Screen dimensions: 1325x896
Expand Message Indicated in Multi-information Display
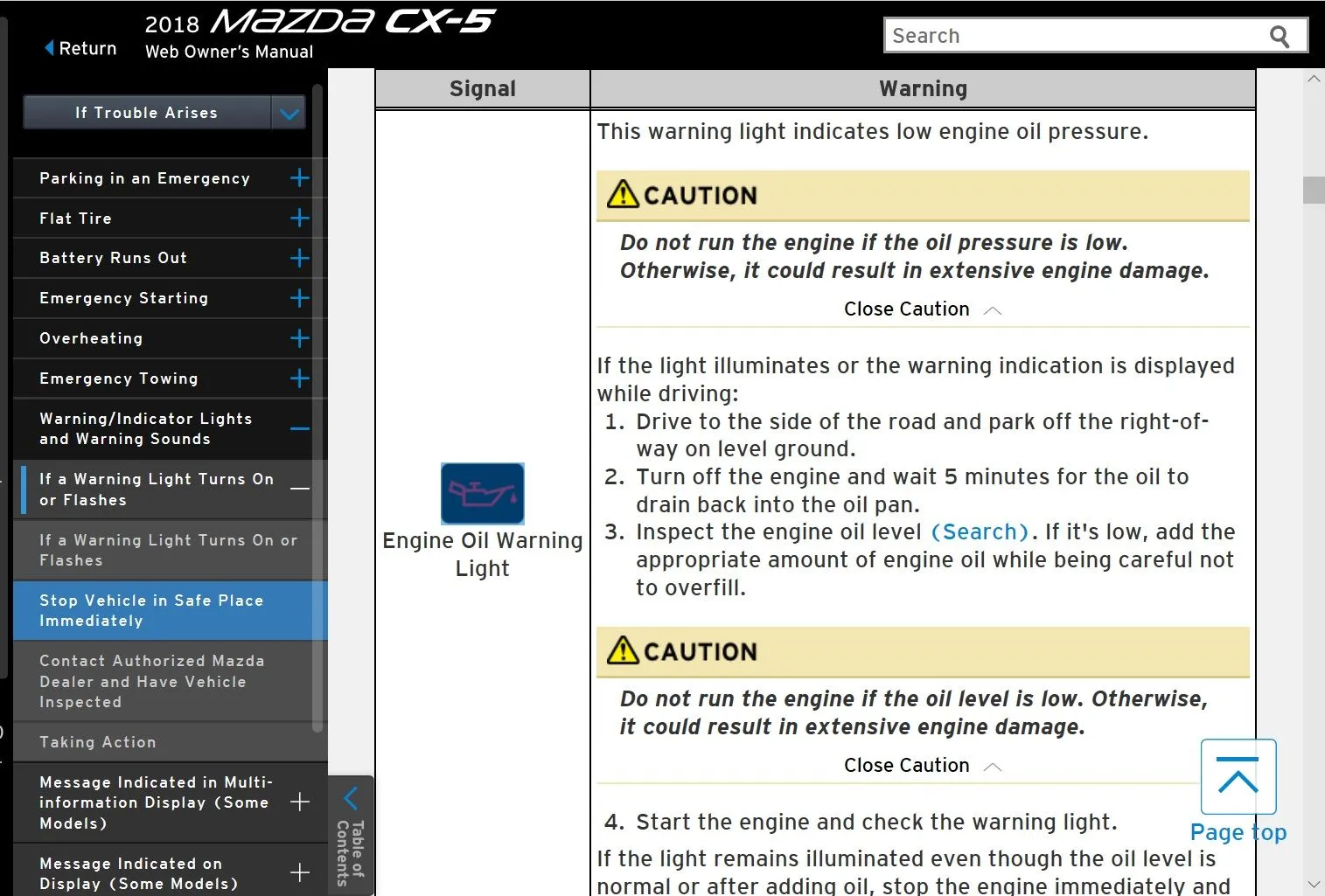(299, 802)
